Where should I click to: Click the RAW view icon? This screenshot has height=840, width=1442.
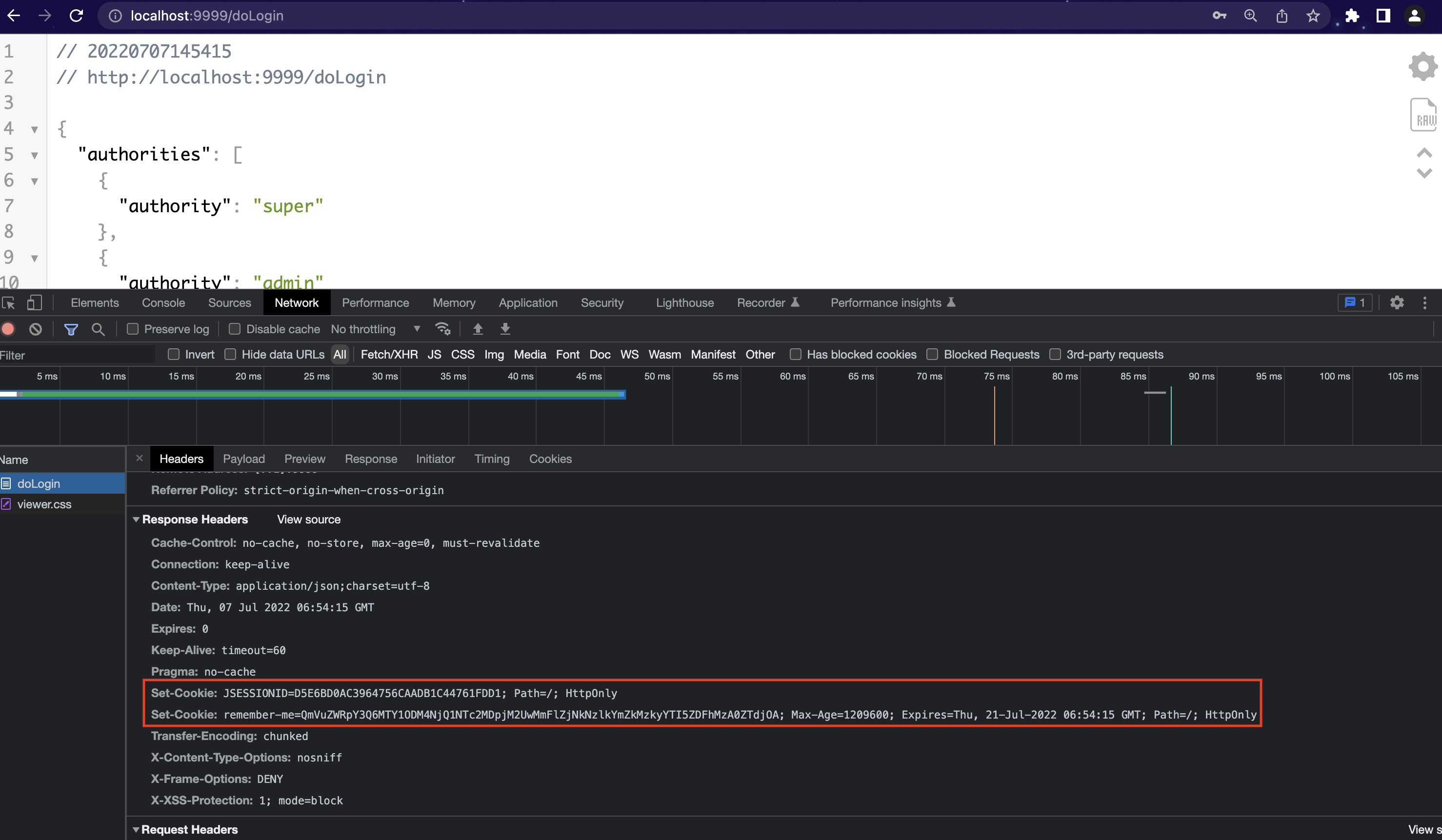(1423, 115)
